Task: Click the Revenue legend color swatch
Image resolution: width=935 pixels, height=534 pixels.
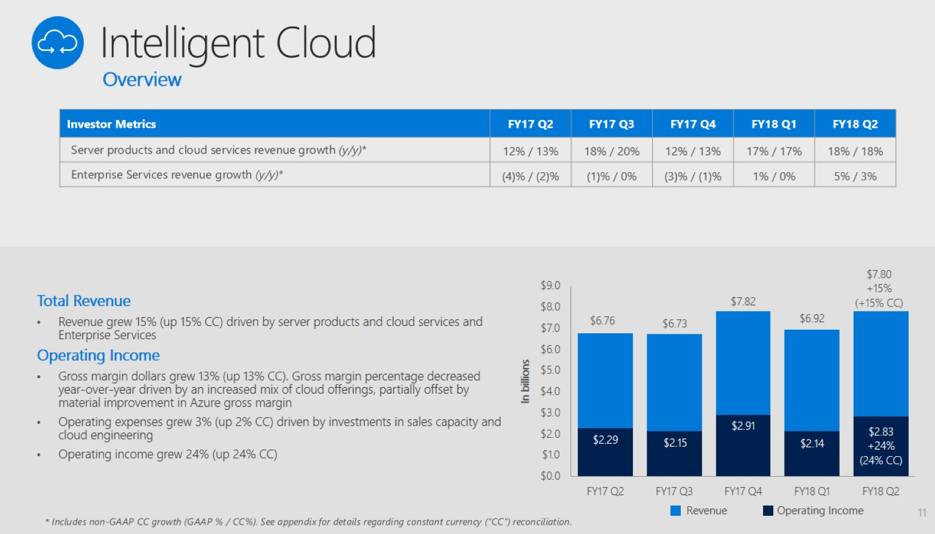Action: 676,511
